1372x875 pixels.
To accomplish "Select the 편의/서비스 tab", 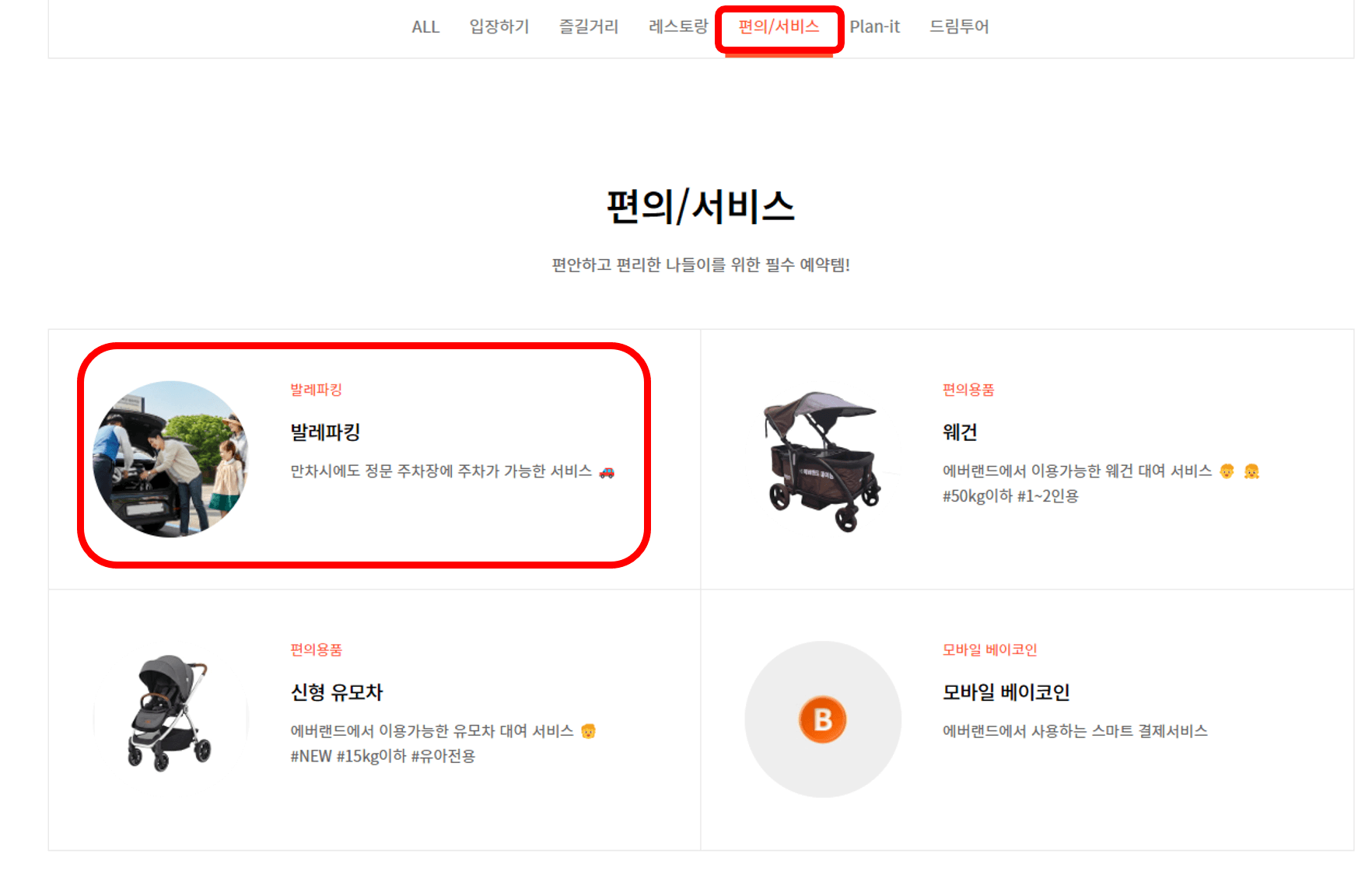I will pyautogui.click(x=779, y=26).
